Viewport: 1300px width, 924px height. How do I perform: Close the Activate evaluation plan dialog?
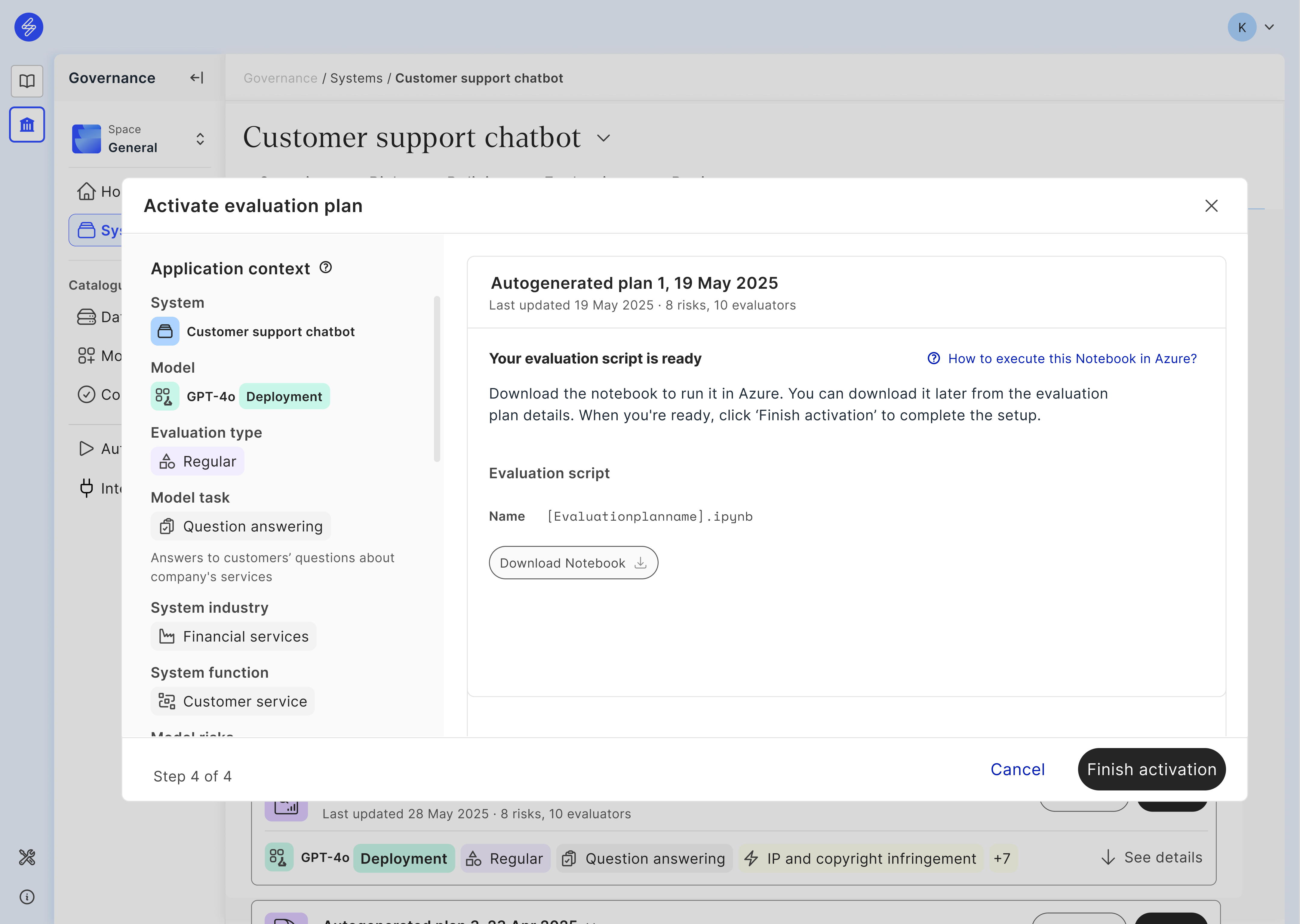pos(1211,206)
